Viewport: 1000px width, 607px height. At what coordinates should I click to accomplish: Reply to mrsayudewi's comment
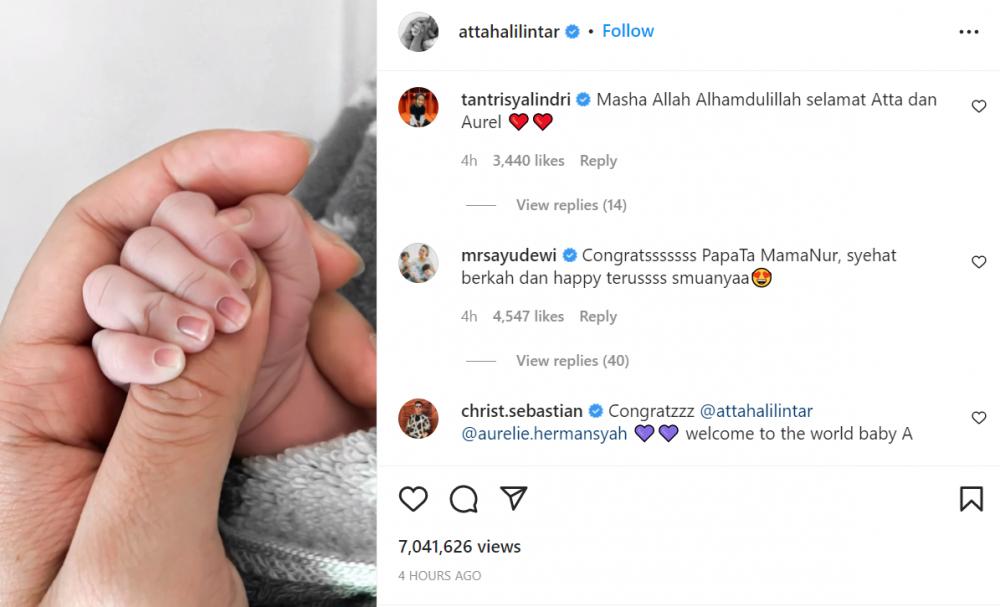tap(598, 316)
